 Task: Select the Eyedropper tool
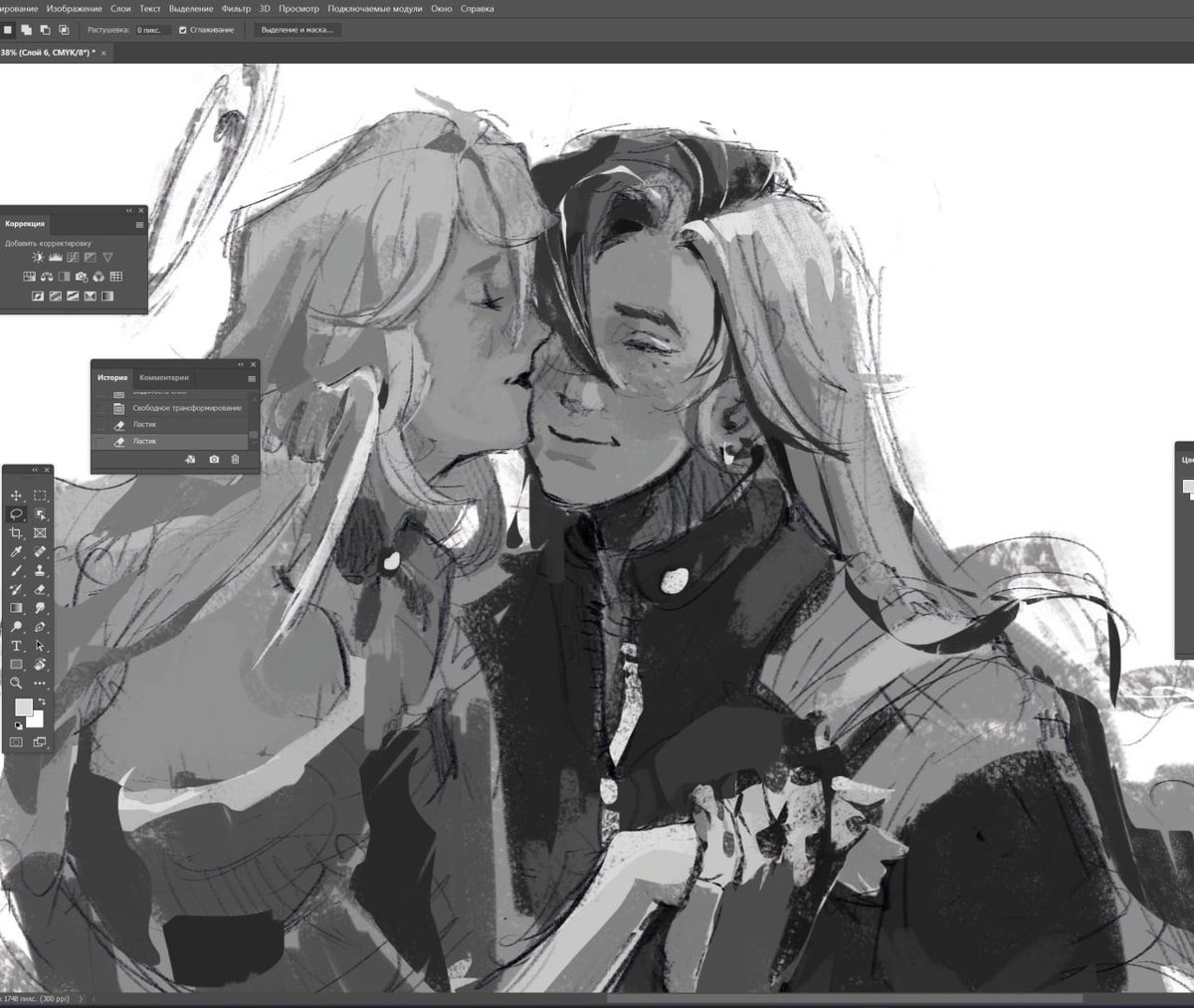pyautogui.click(x=15, y=551)
